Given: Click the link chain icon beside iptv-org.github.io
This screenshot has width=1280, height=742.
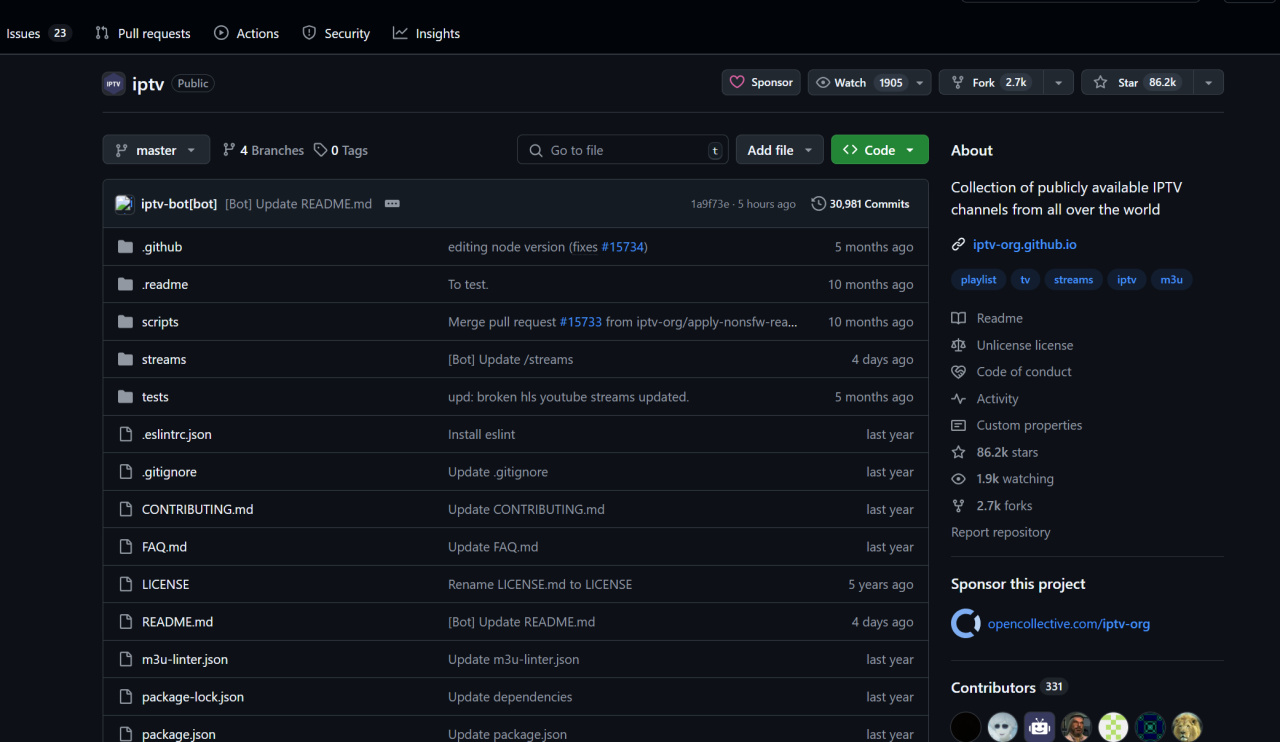Looking at the screenshot, I should click(958, 245).
